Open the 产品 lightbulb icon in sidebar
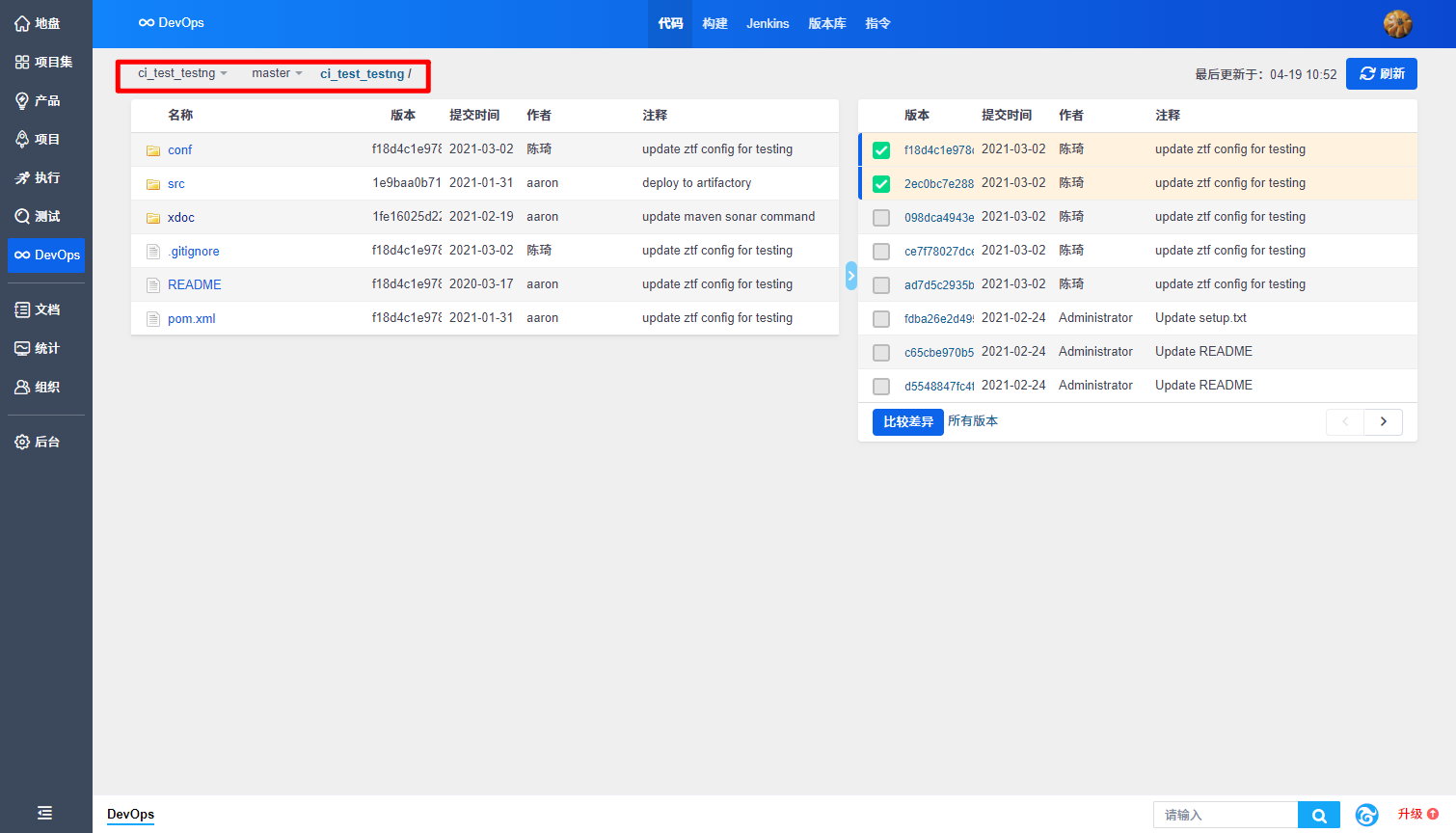 (22, 100)
